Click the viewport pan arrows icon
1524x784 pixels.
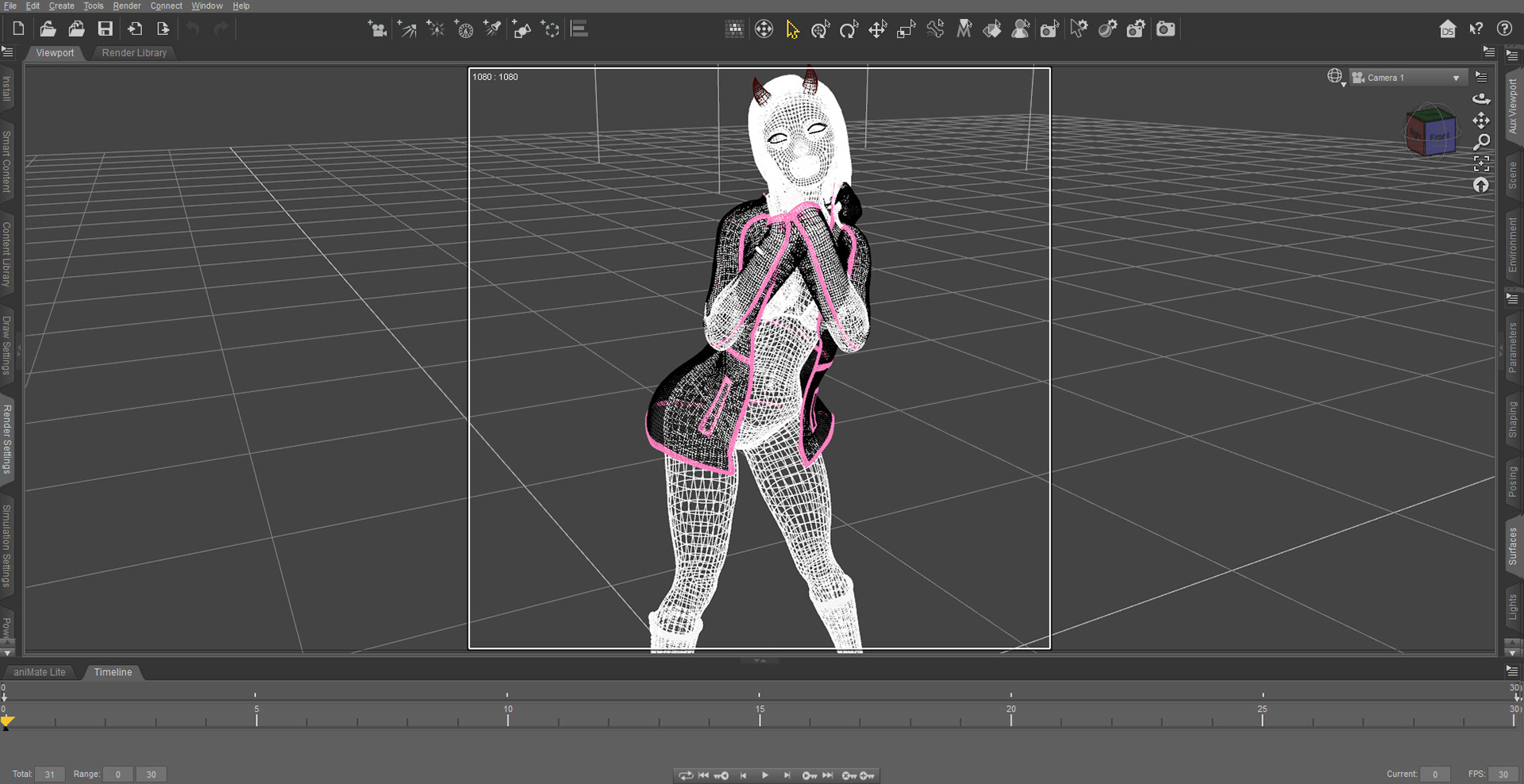(x=1481, y=121)
